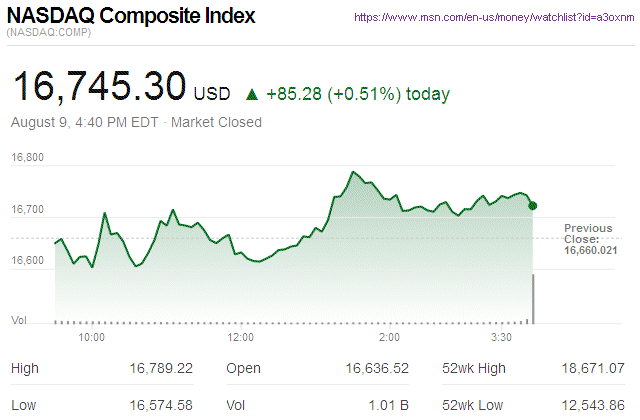Click the 3:30 time axis label
Viewport: 640px width, 420px height.
(x=501, y=338)
